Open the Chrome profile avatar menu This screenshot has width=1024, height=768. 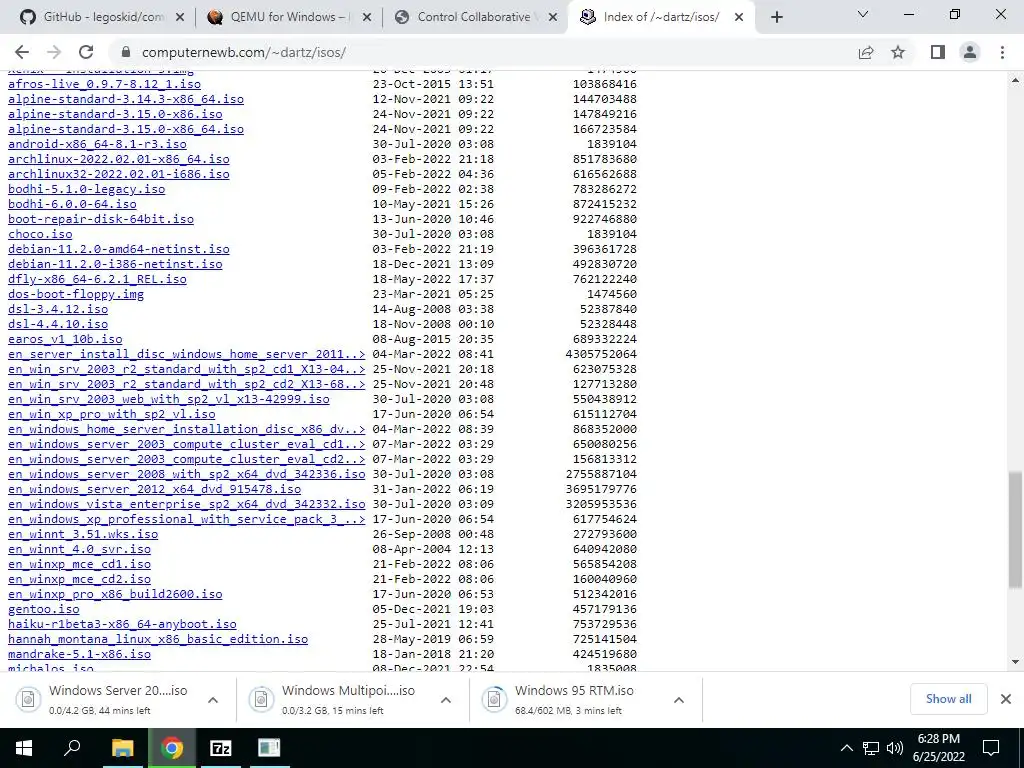coord(970,52)
